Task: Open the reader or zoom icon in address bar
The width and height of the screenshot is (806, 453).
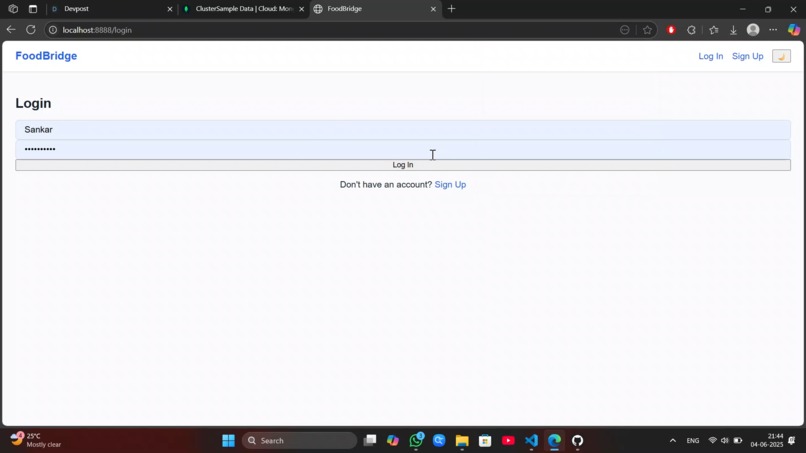Action: pyautogui.click(x=625, y=30)
